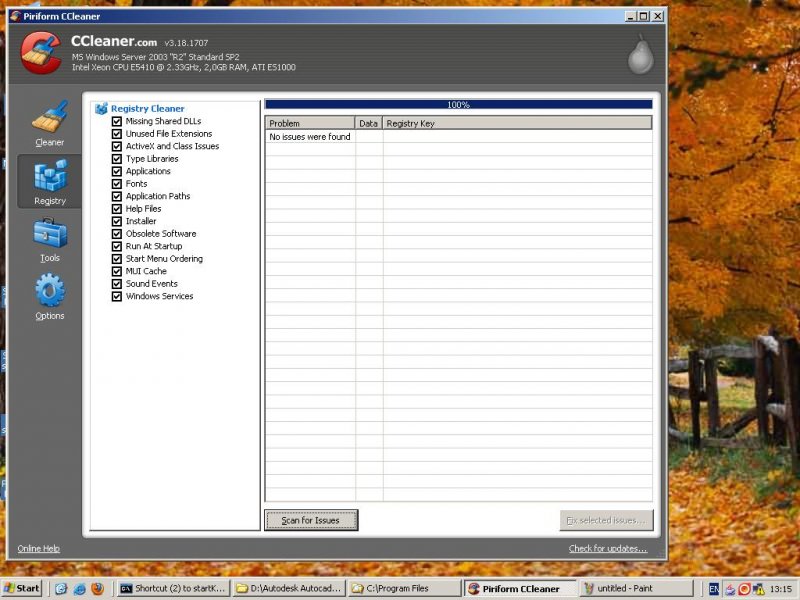Switch to untitled - Paint in taskbar

click(636, 589)
